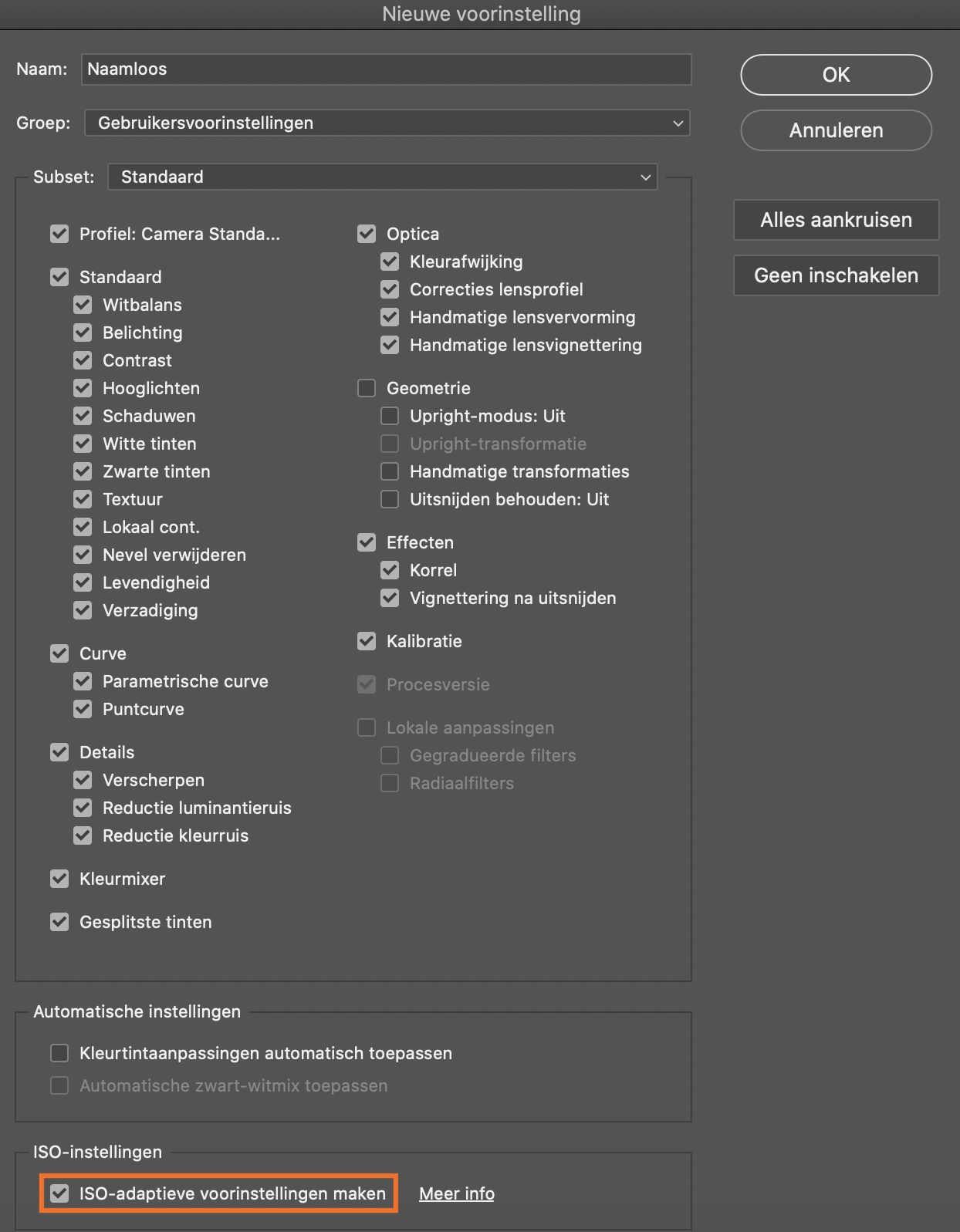Enable the Gesplitste tinten checkbox
The image size is (960, 1232).
pos(59,922)
